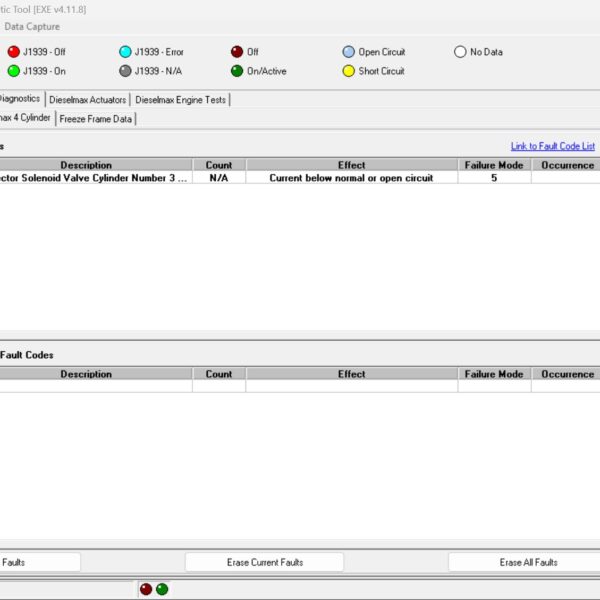Open the Dieselmax Engine Tests tab
Viewport: 600px width, 600px height.
point(180,100)
